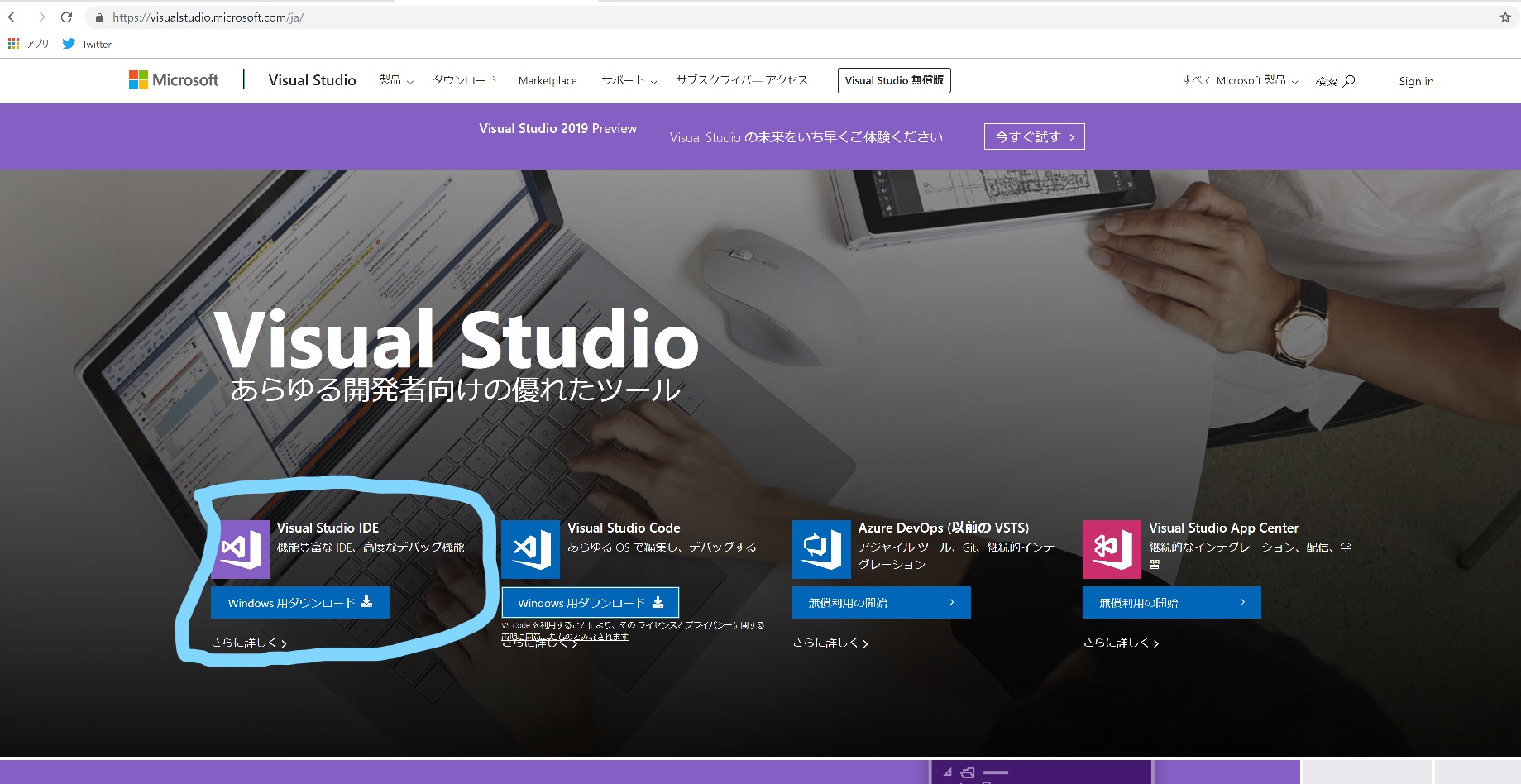Click the Sign in link
1521x784 pixels.
pyautogui.click(x=1416, y=81)
